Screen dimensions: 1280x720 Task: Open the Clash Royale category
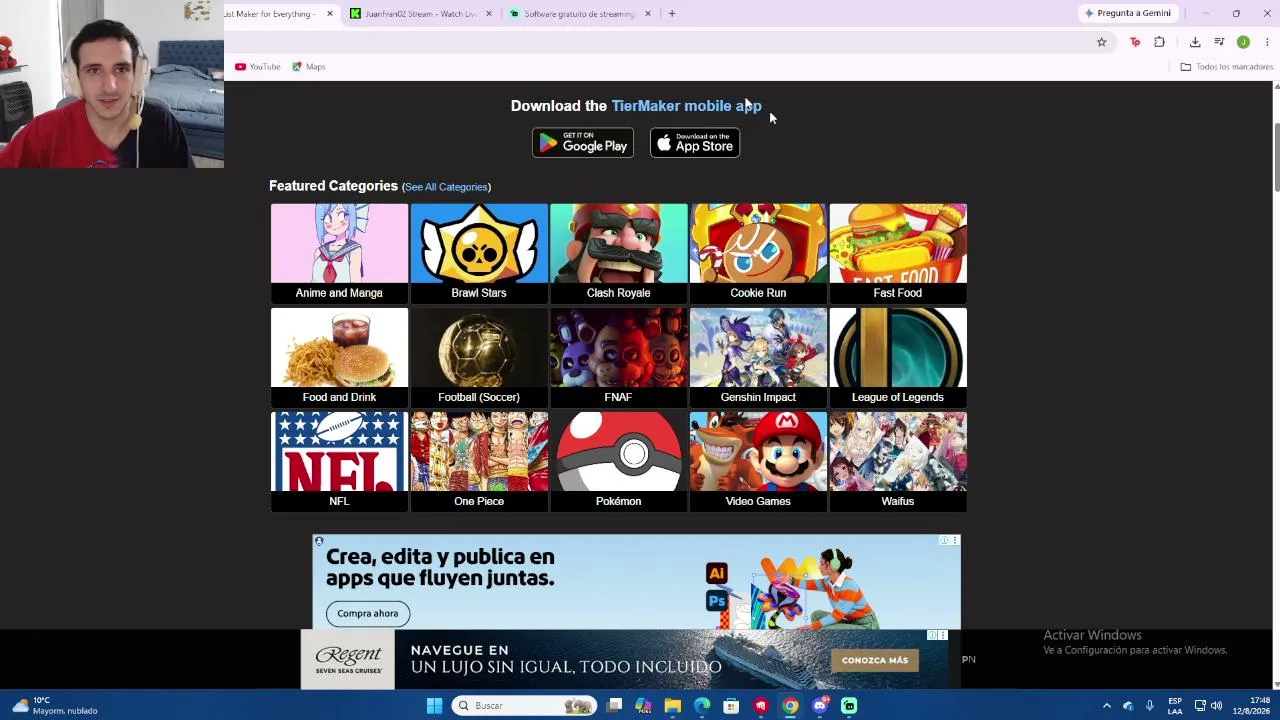point(618,253)
